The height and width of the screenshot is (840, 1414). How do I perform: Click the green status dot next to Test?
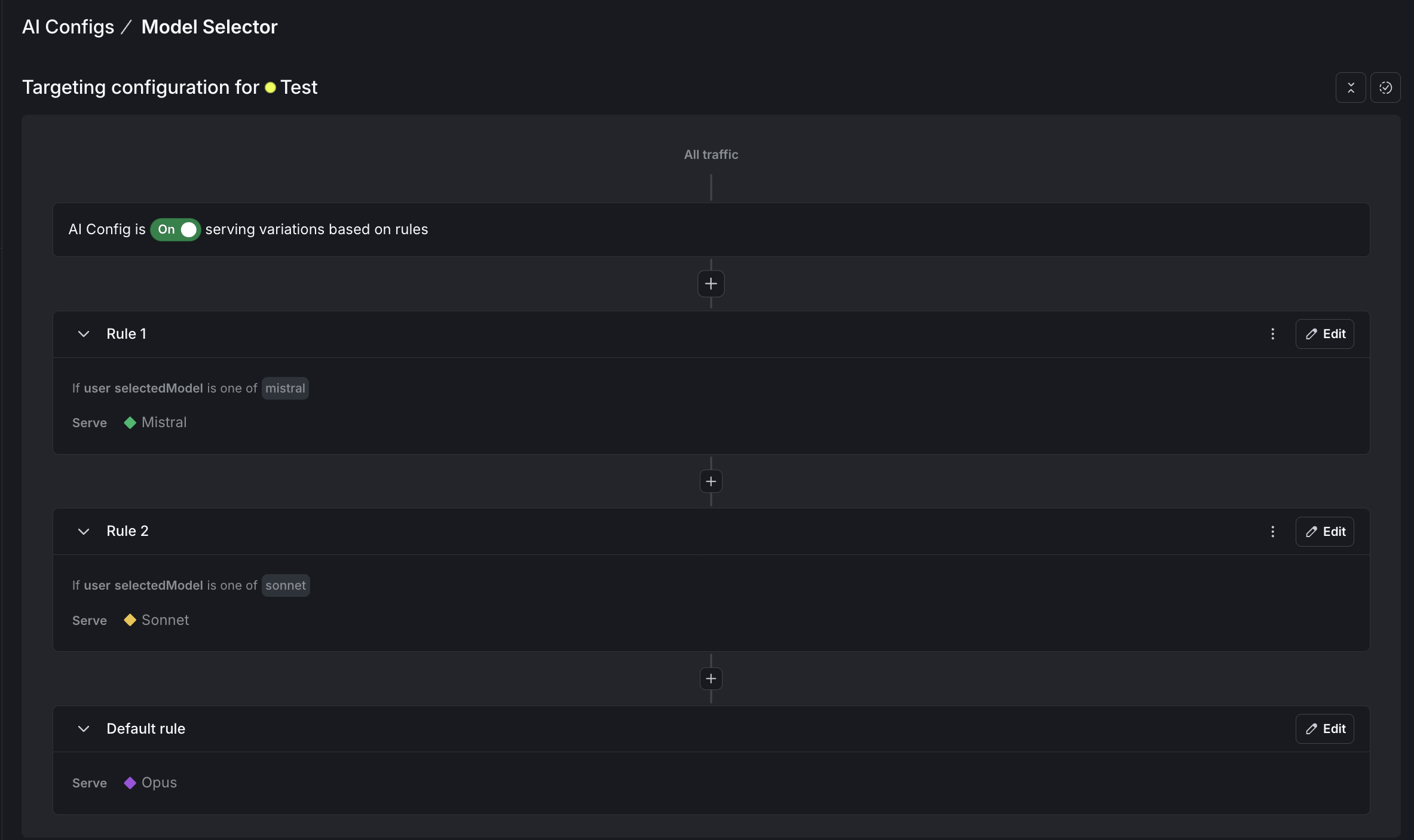(270, 87)
